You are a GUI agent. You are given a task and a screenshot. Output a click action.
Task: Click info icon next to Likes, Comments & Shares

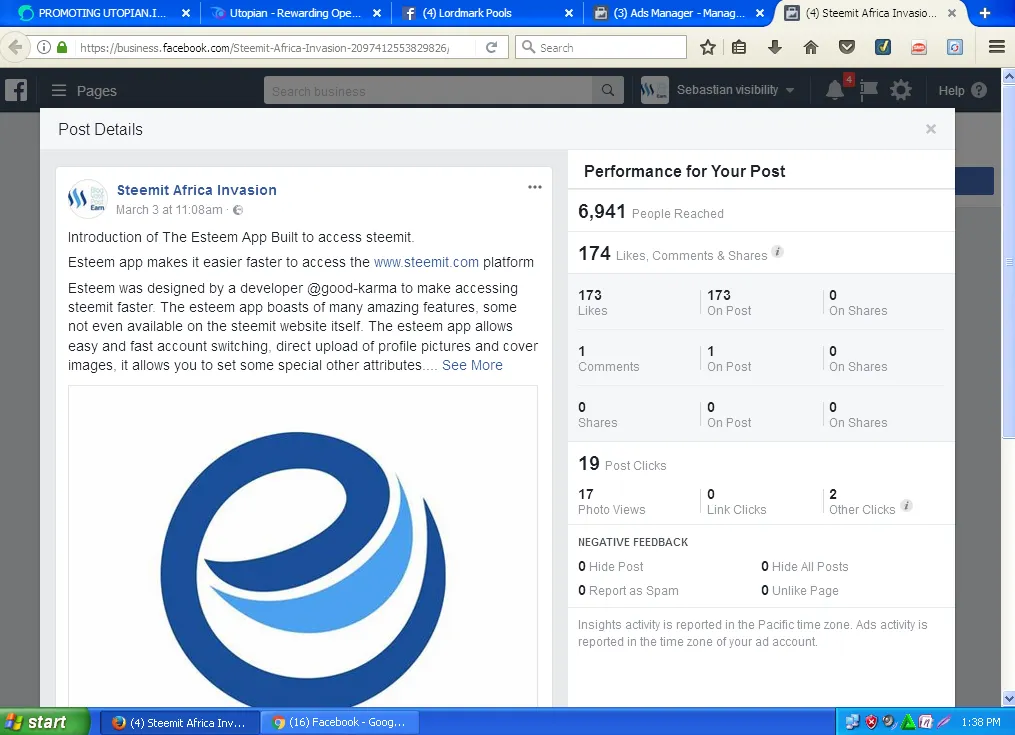click(778, 253)
